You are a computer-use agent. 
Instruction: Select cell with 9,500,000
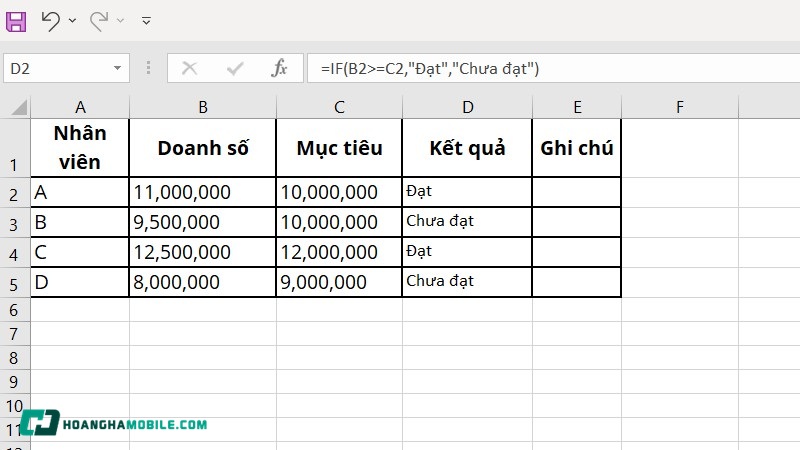[203, 222]
